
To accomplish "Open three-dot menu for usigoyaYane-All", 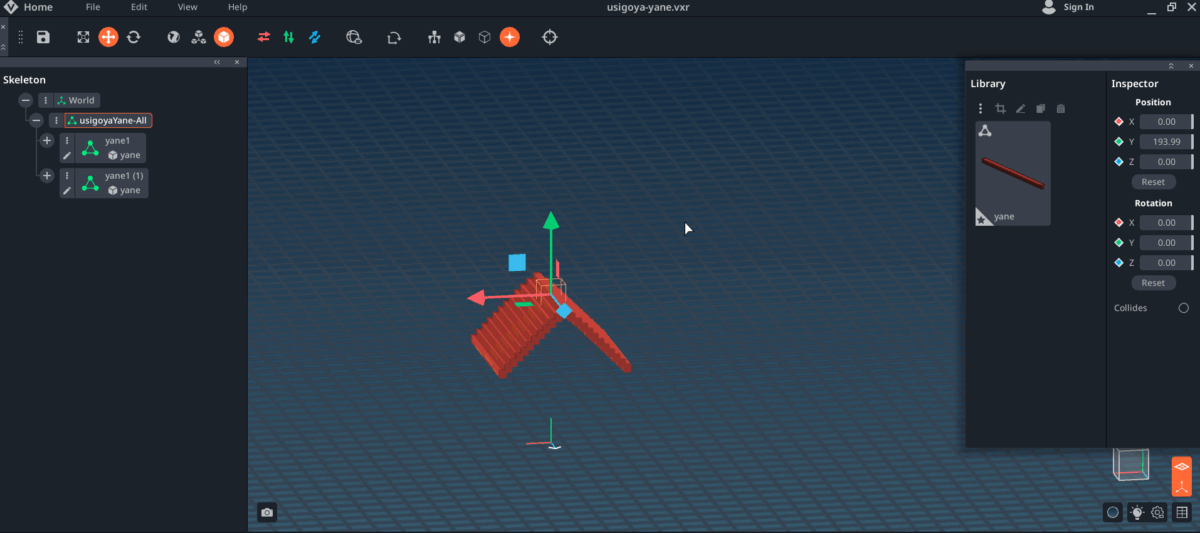I will point(56,120).
